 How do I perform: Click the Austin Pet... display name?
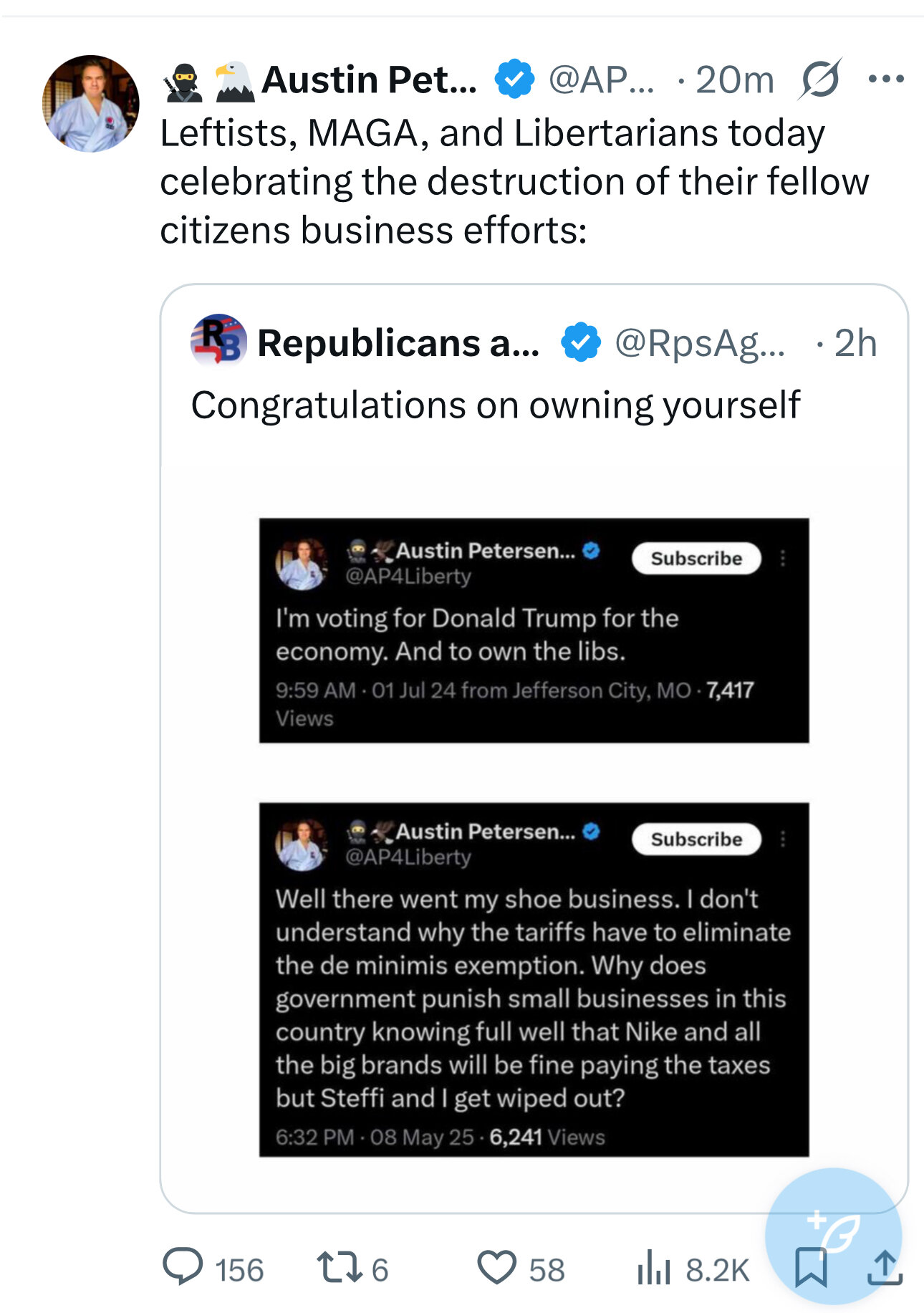tap(369, 80)
